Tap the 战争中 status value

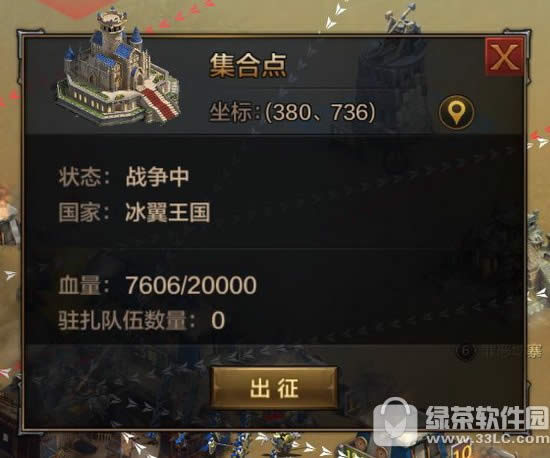[157, 176]
